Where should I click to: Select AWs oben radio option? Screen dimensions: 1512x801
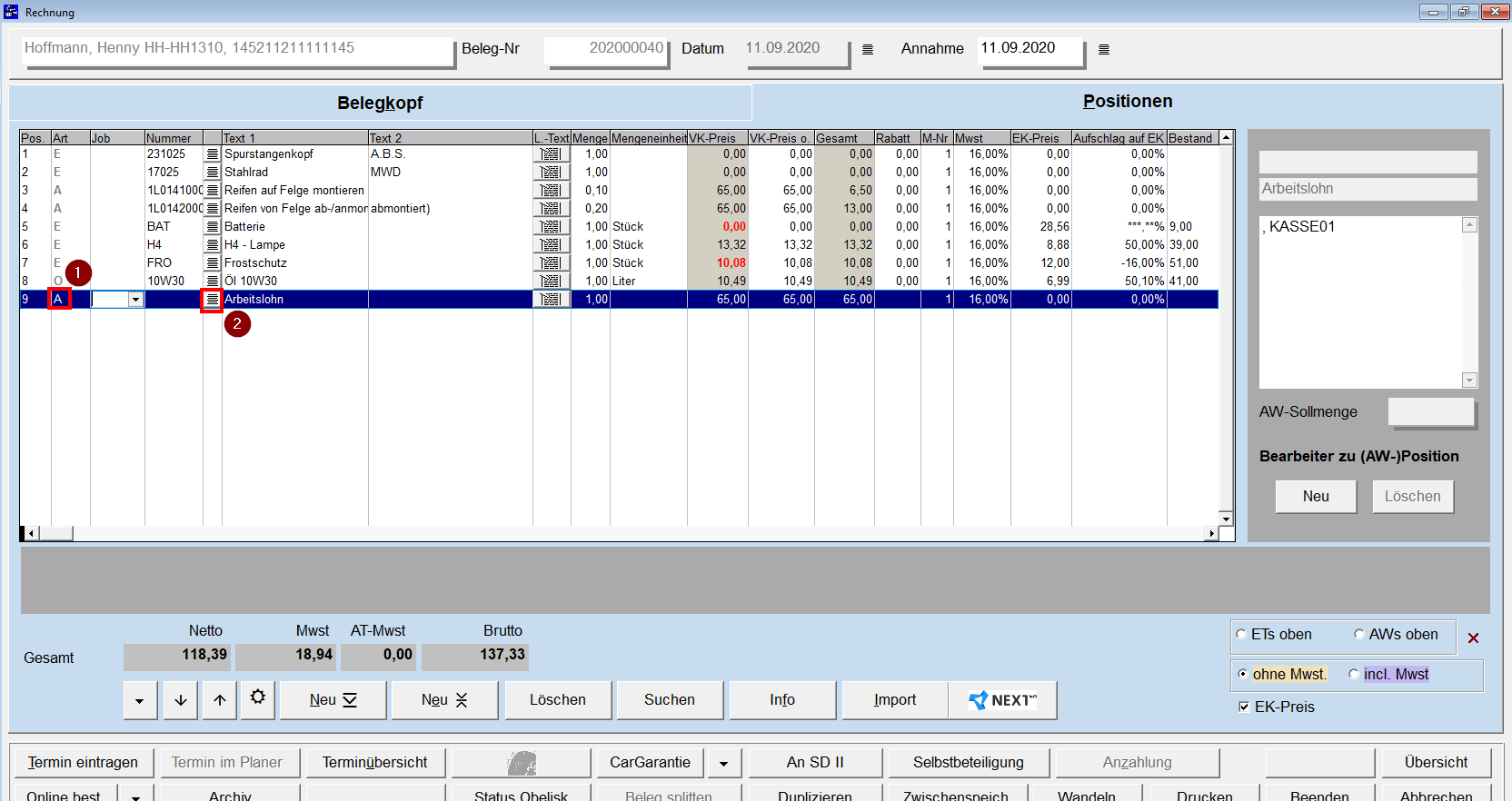(x=1359, y=635)
